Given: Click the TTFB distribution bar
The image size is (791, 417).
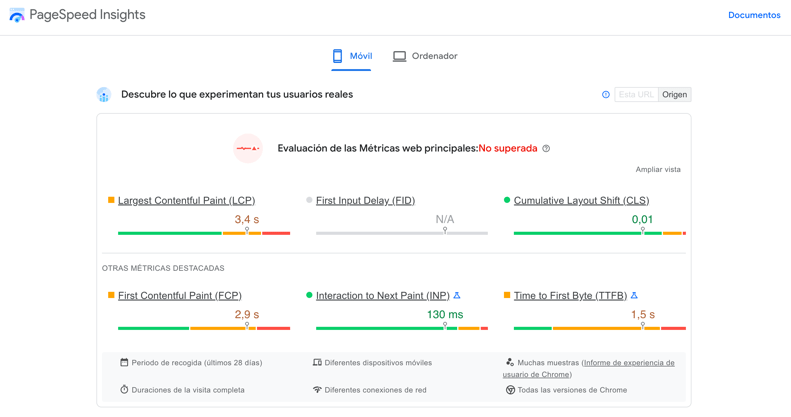Looking at the screenshot, I should [x=600, y=328].
